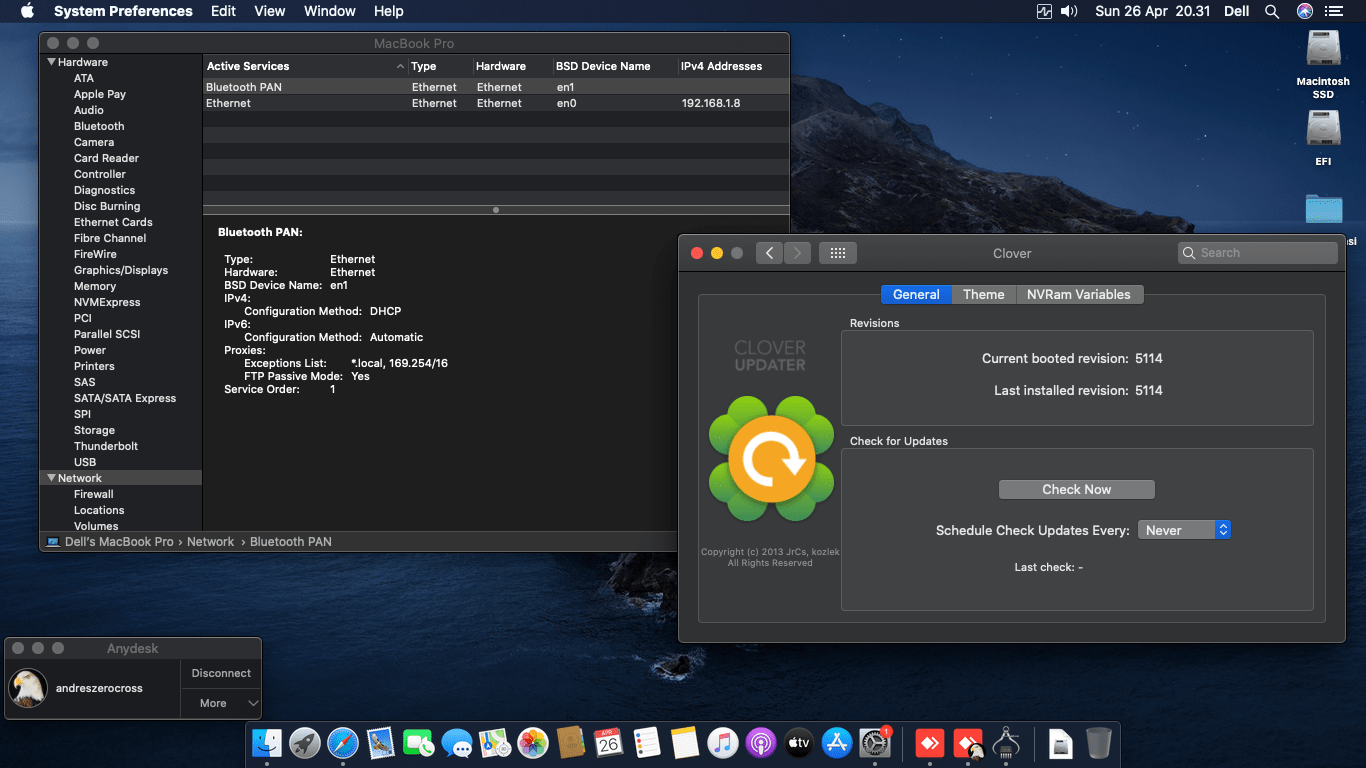
Task: Open the Edit menu
Action: pyautogui.click(x=223, y=11)
